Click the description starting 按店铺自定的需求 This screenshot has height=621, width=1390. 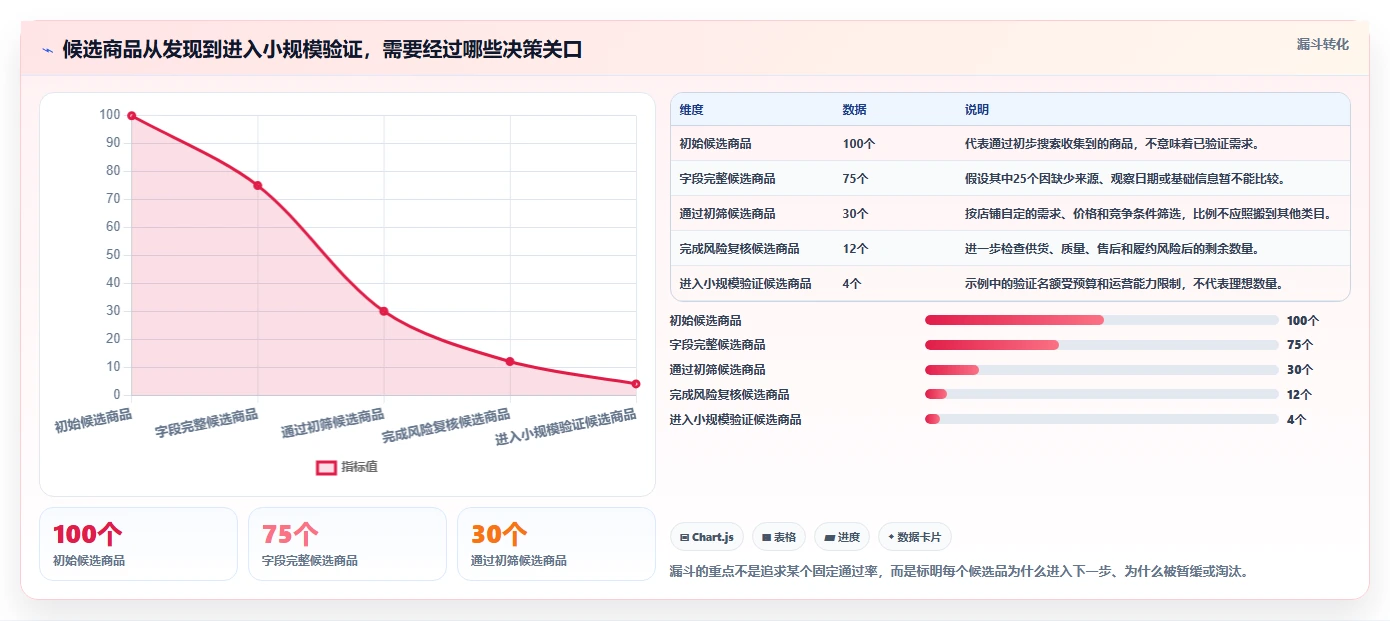[x=1148, y=214]
